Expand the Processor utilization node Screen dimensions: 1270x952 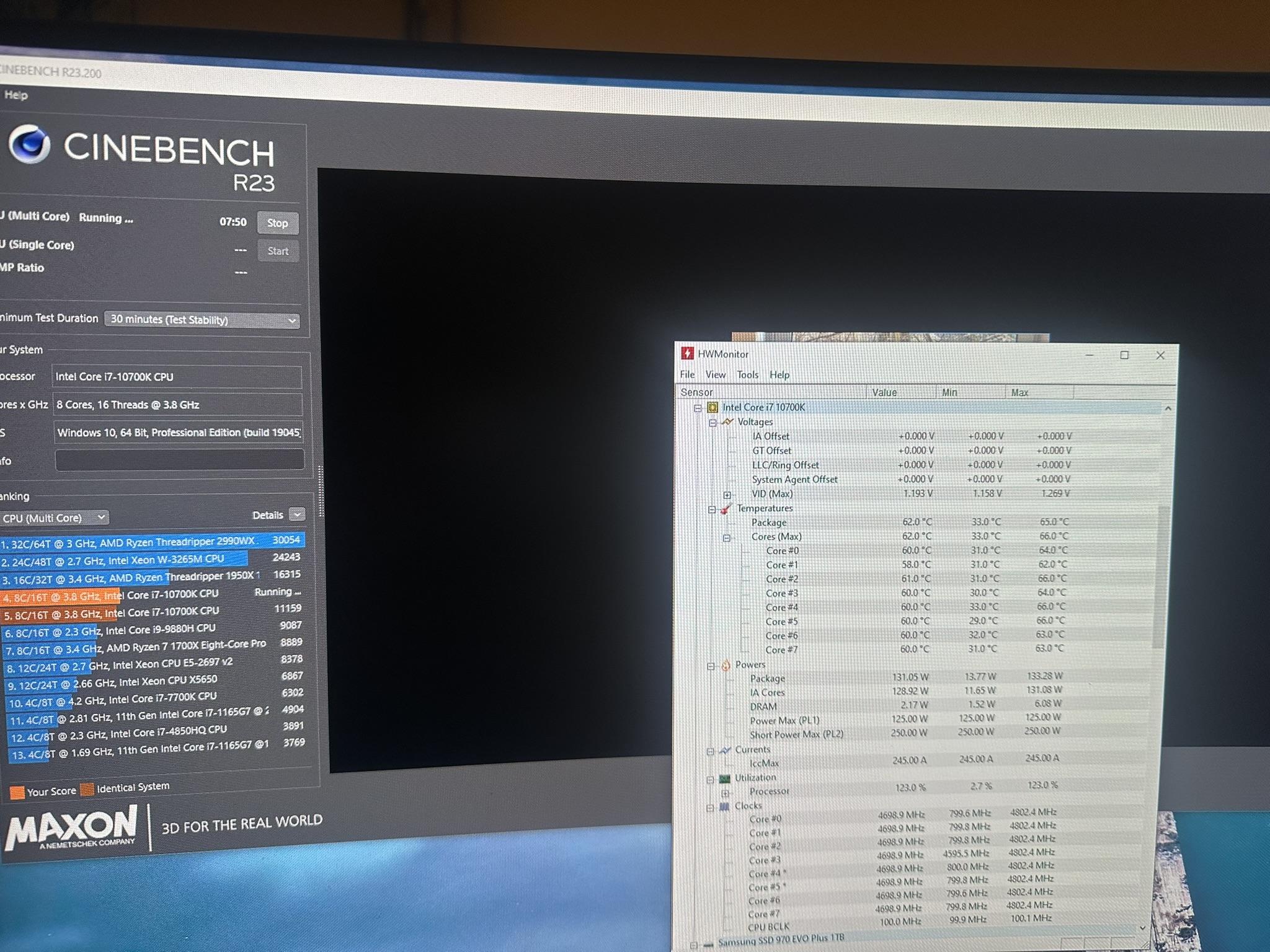coord(725,793)
